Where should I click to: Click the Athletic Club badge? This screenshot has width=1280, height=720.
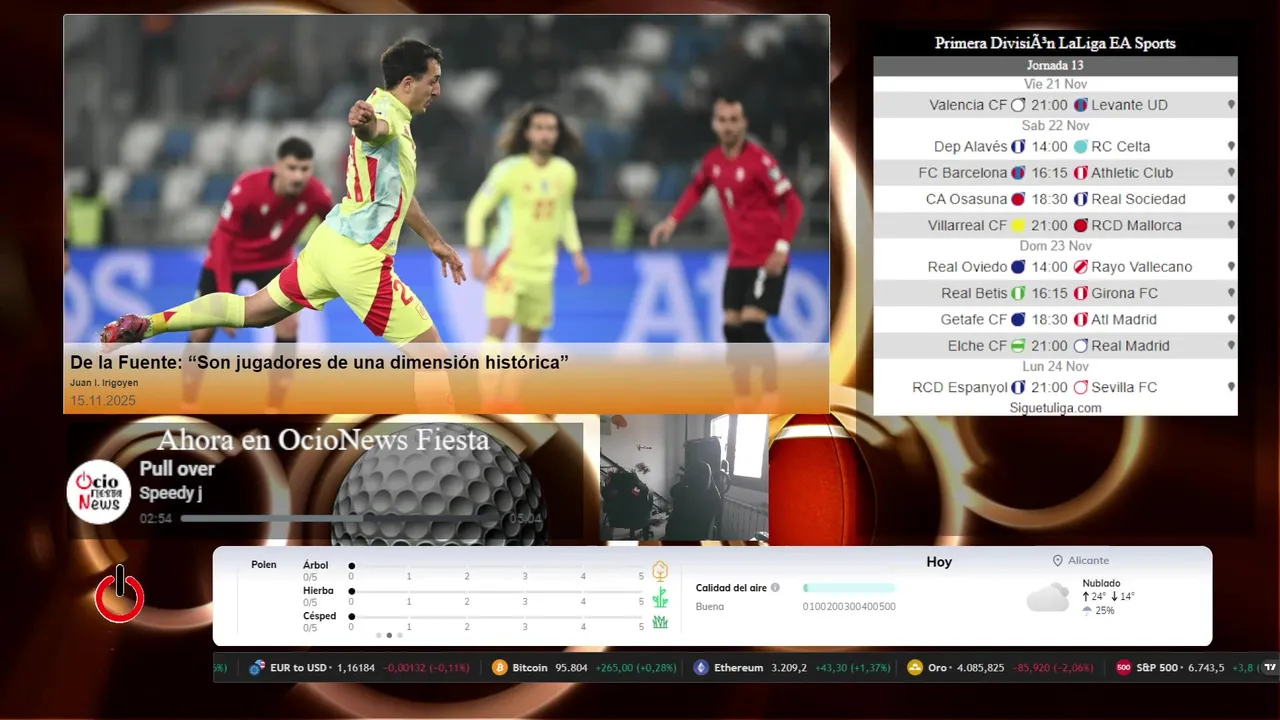point(1080,173)
